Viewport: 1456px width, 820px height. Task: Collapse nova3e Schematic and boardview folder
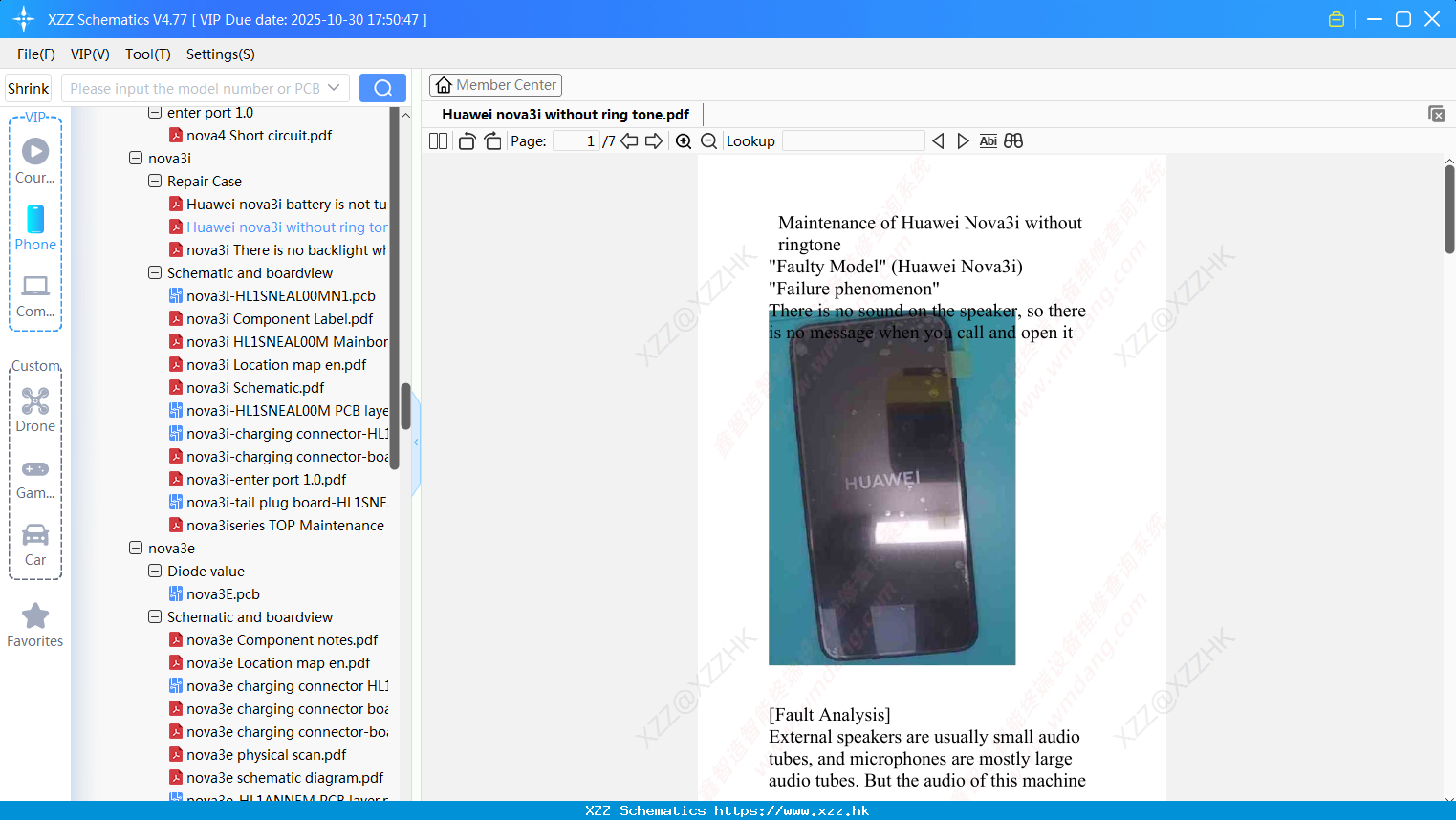155,616
